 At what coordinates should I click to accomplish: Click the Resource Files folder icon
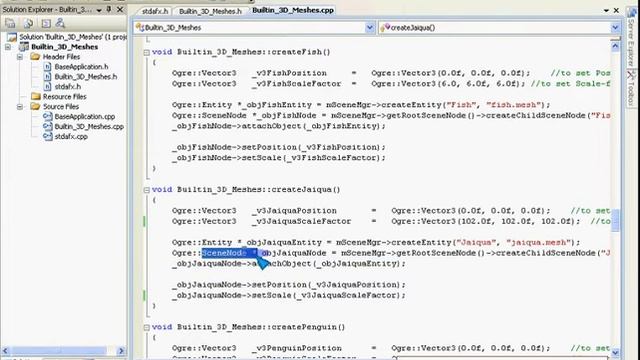coord(36,97)
